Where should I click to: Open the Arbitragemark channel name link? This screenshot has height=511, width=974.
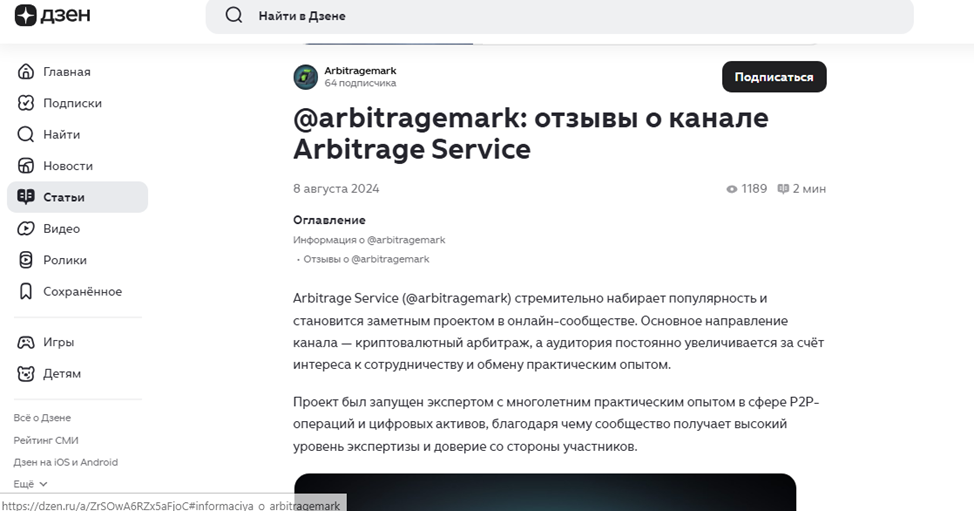[360, 70]
